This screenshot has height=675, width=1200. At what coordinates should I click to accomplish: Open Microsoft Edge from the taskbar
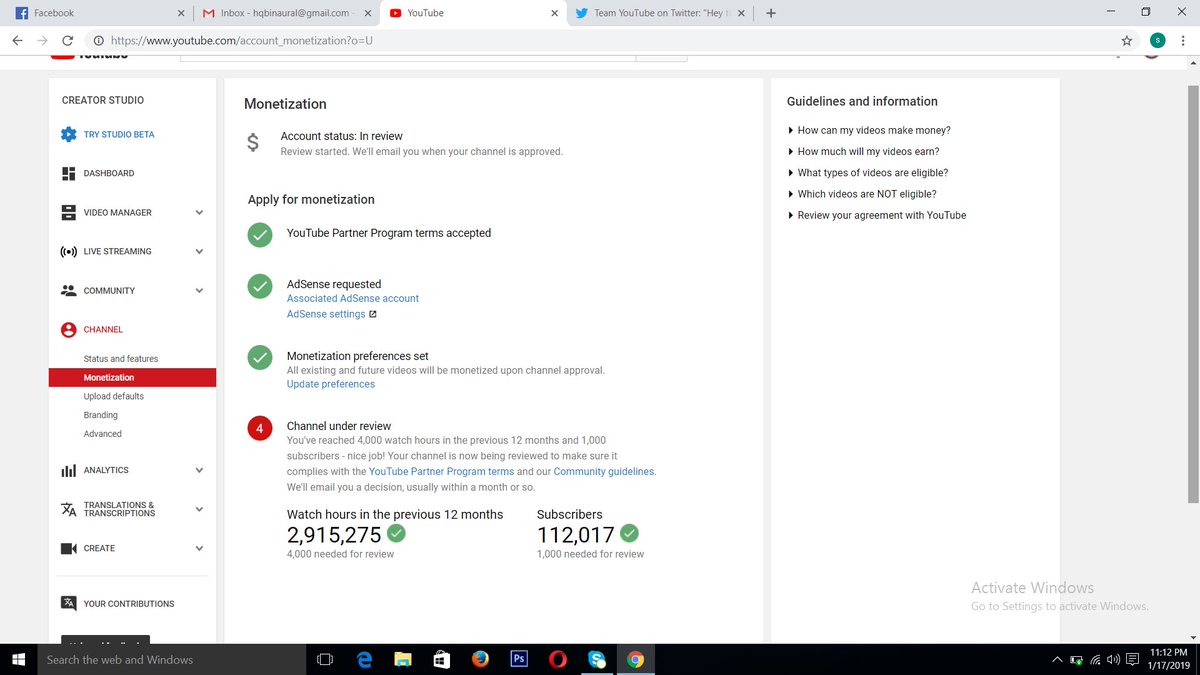[365, 659]
